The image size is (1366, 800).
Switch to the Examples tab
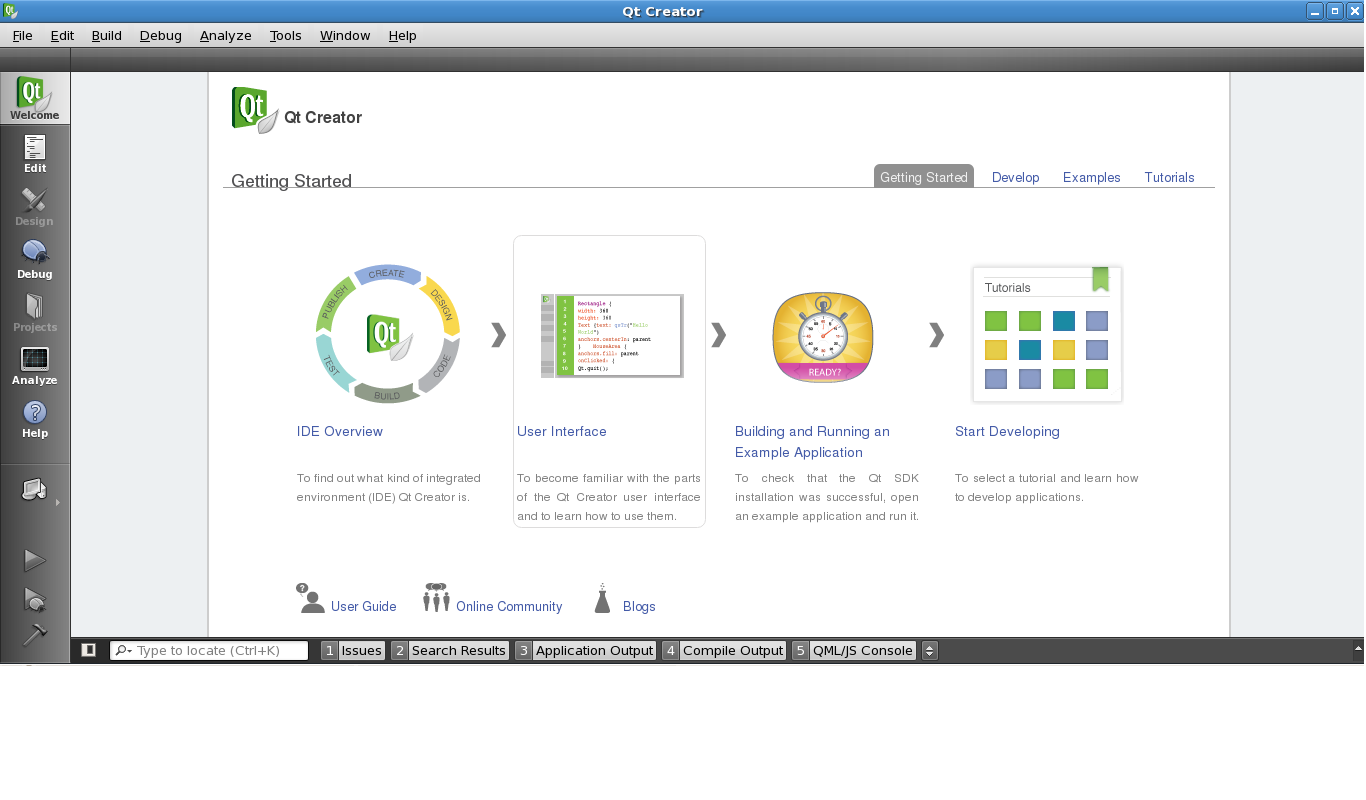pos(1092,177)
